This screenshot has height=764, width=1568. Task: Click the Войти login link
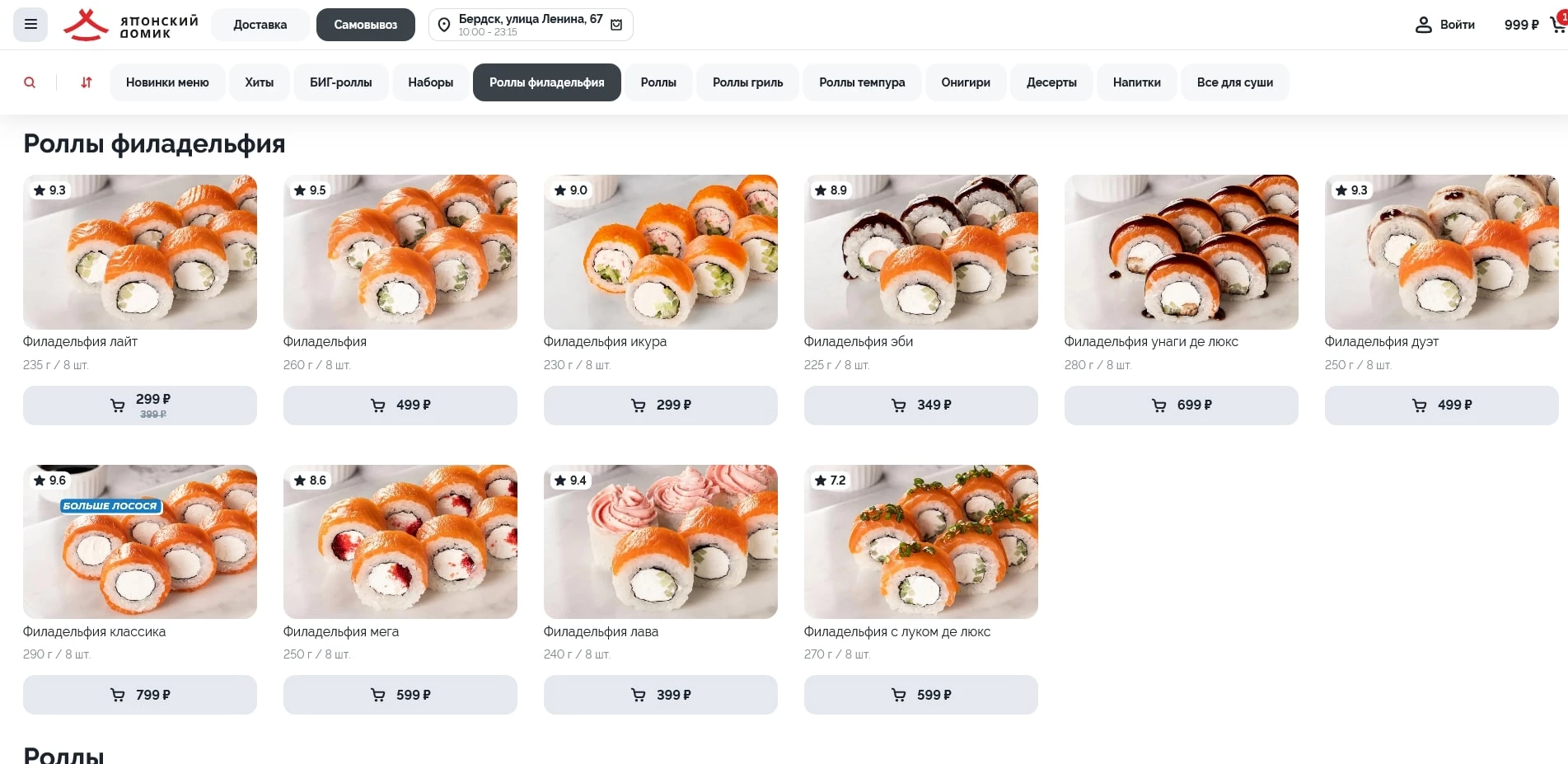coord(1457,25)
